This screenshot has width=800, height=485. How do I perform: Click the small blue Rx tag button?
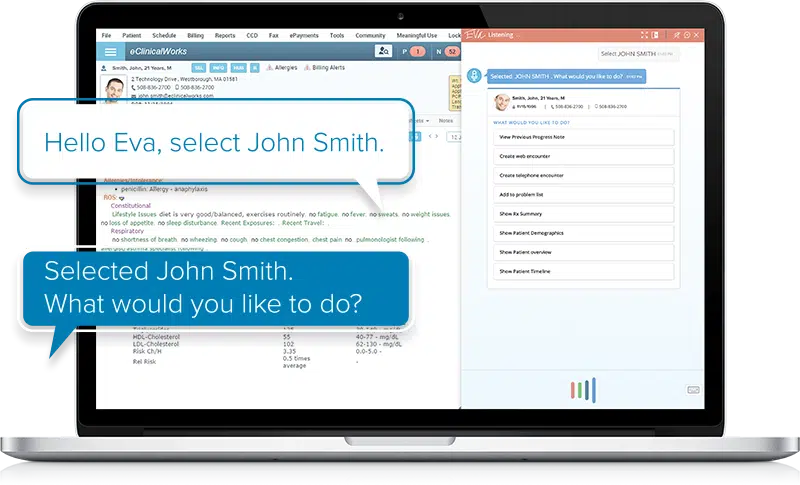[x=255, y=68]
